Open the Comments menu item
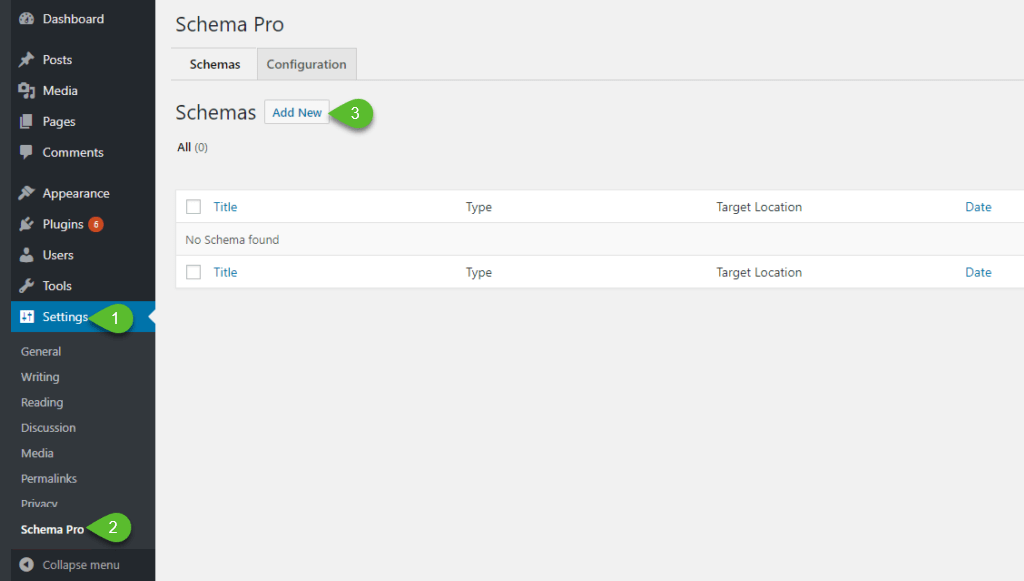The image size is (1024, 581). (x=73, y=152)
